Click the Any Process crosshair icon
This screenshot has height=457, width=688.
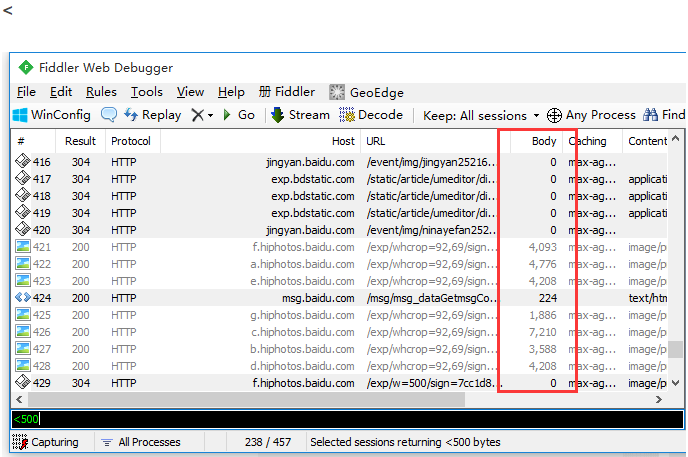[x=554, y=115]
